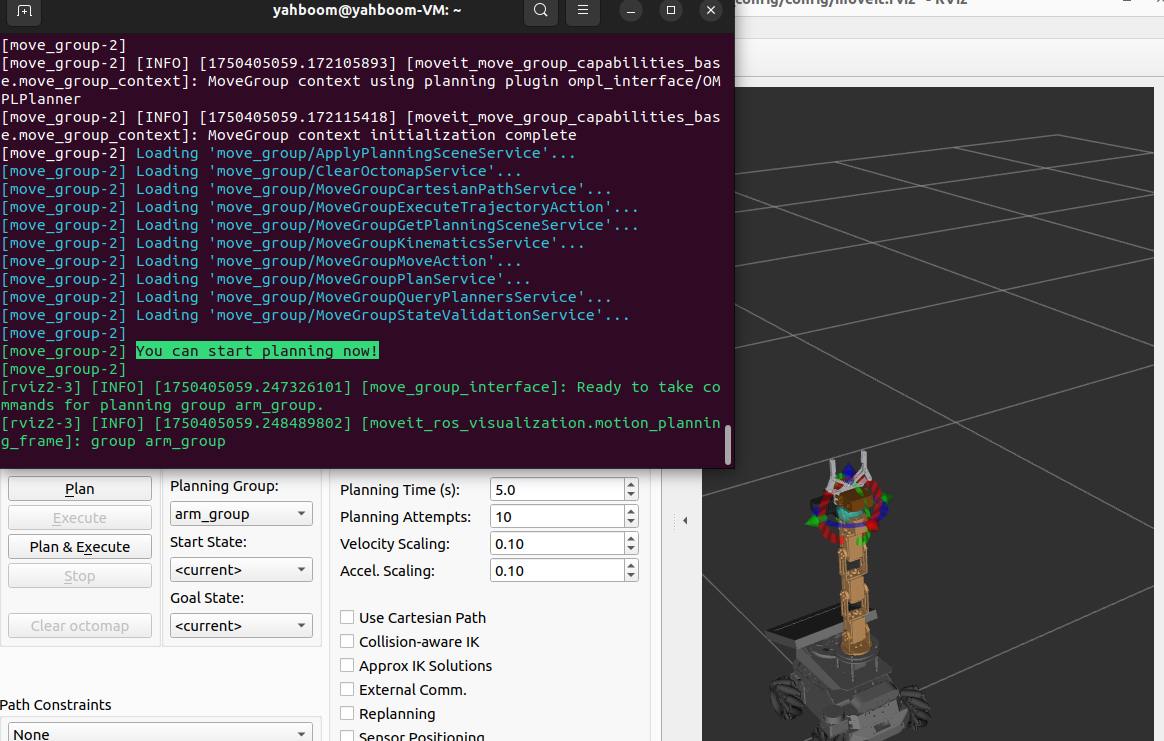This screenshot has height=741, width=1164.
Task: Check Approx IK Solutions
Action: point(347,665)
